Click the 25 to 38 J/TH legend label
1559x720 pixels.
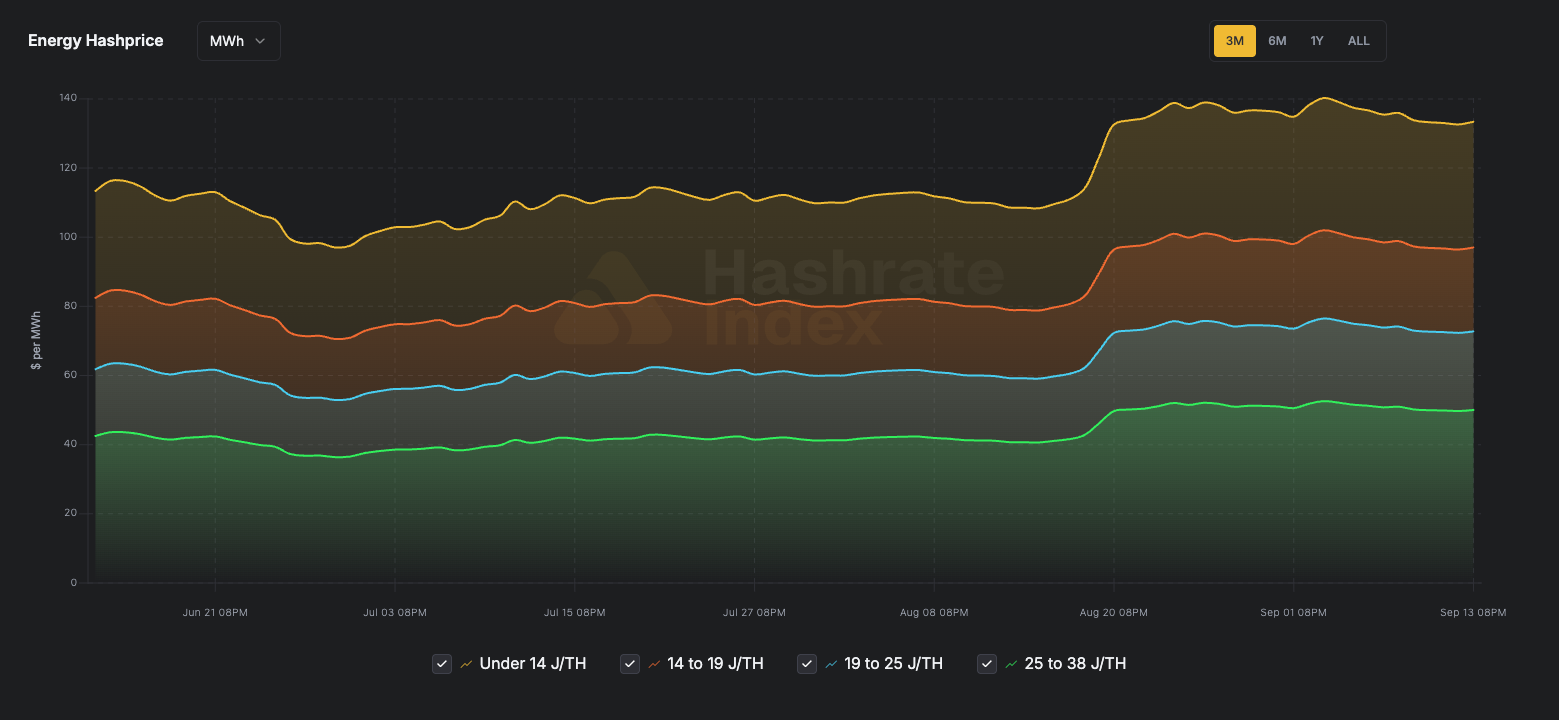pyautogui.click(x=1076, y=664)
